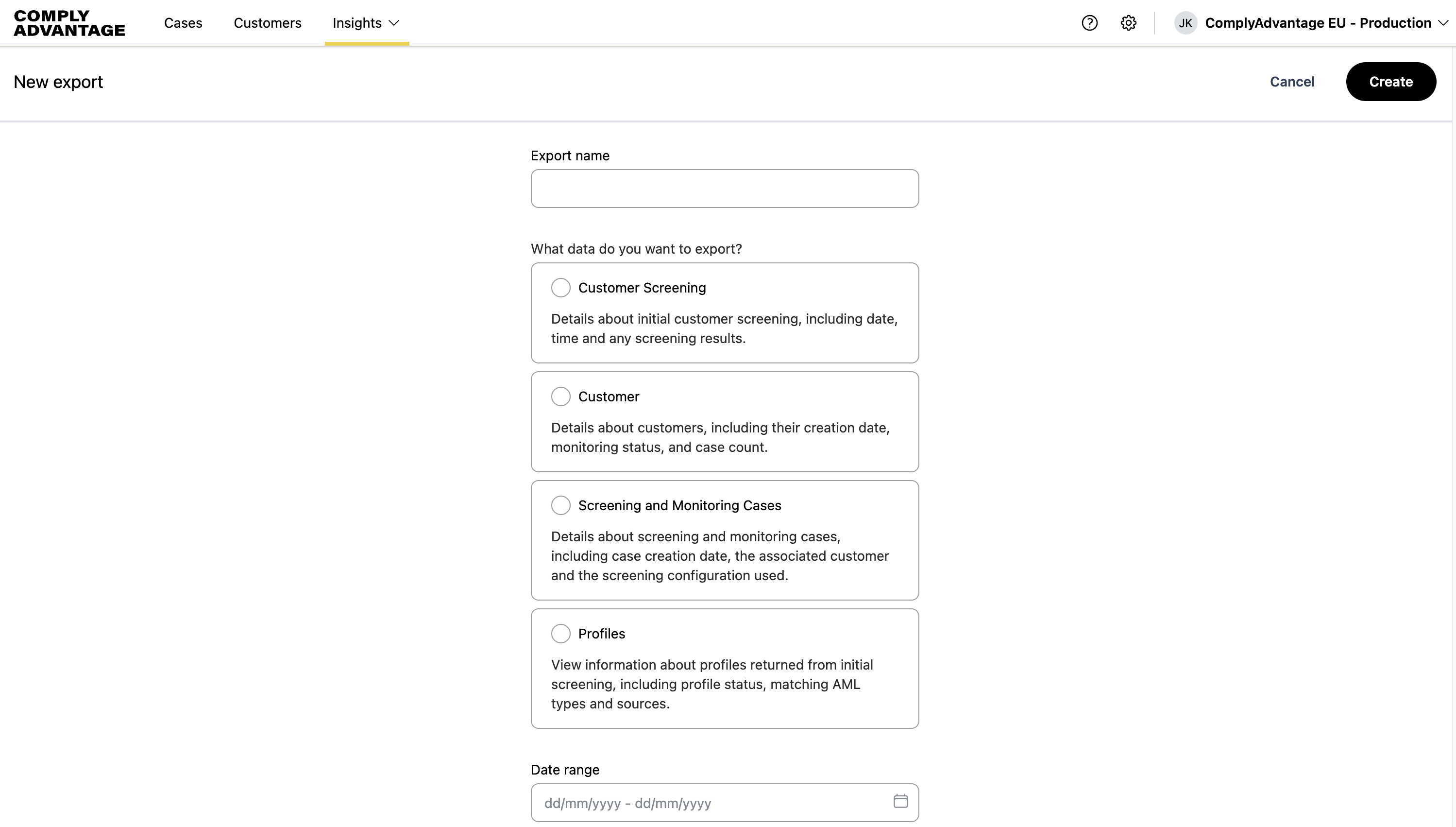The width and height of the screenshot is (1456, 827).
Task: Expand ComplyAdvantage EU - Production account dropdown
Action: [1442, 23]
